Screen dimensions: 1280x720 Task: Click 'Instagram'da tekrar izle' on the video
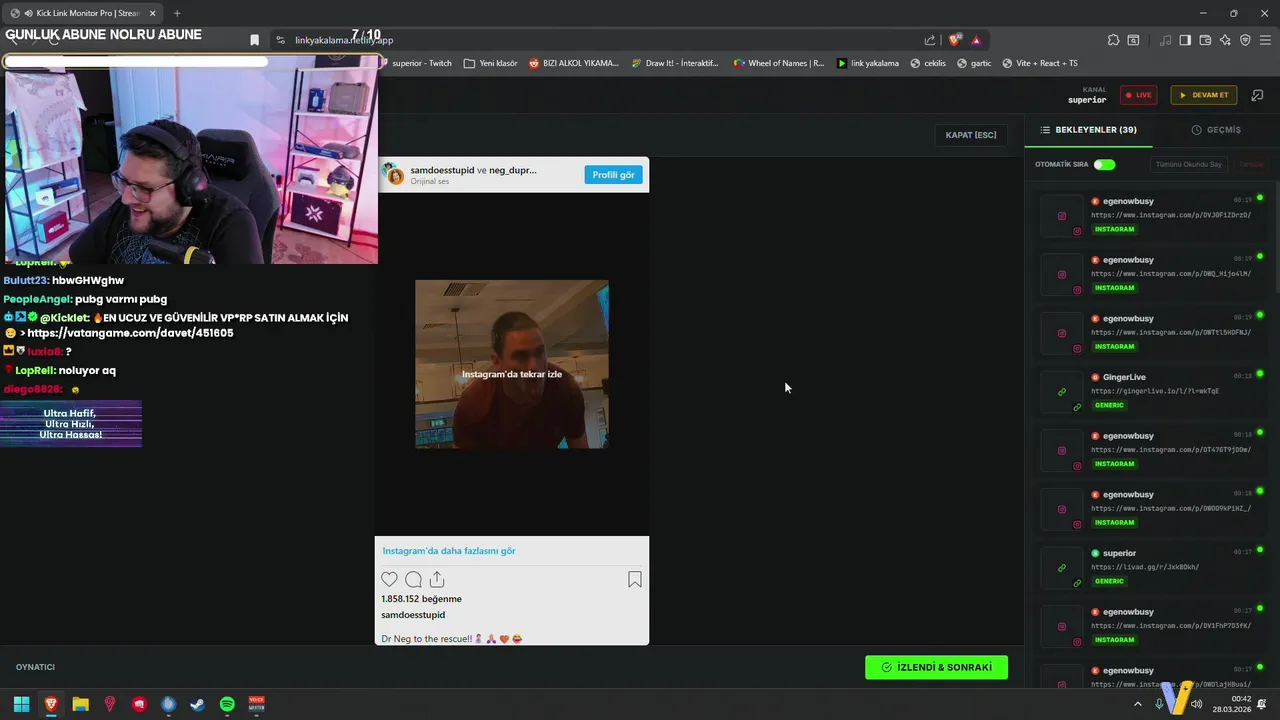click(512, 374)
